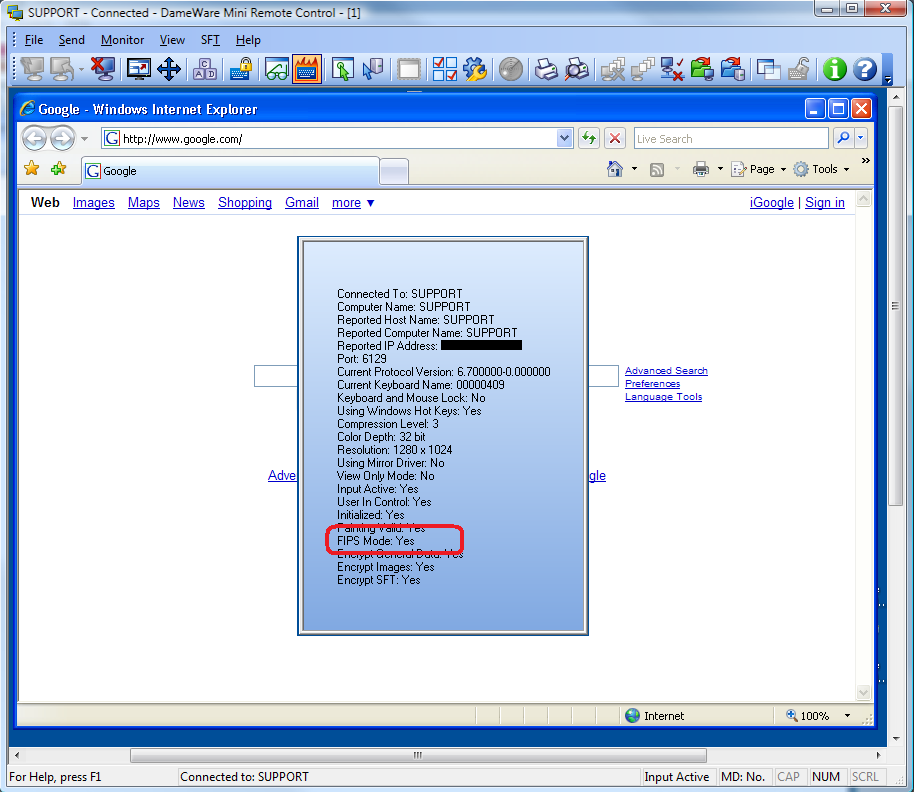The height and width of the screenshot is (792, 914).
Task: Open DameWare Mini Remote Control help
Action: point(864,69)
